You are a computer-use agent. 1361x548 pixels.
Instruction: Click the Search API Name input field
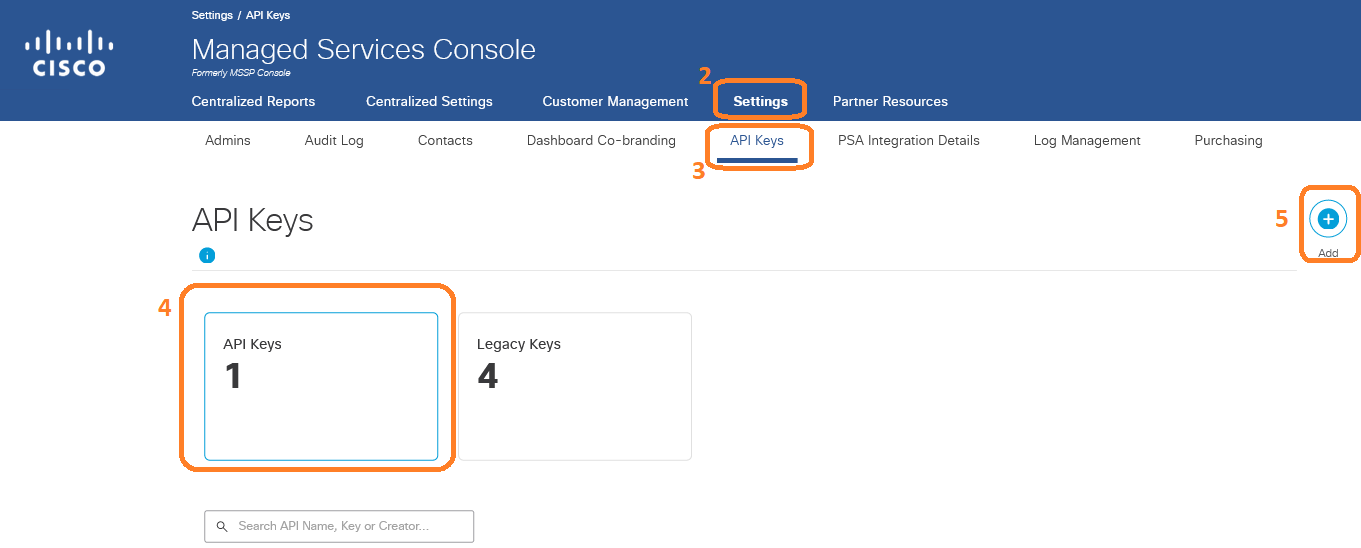pyautogui.click(x=339, y=526)
